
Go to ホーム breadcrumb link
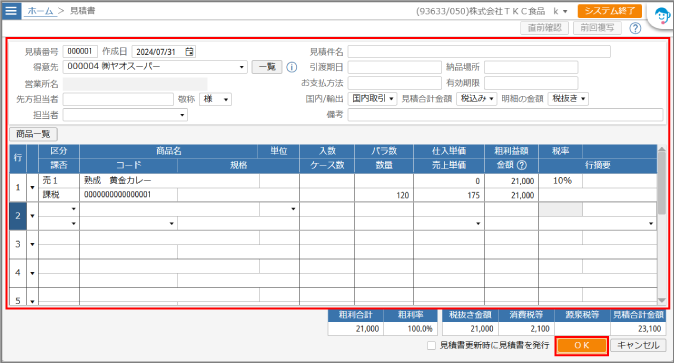coord(40,11)
